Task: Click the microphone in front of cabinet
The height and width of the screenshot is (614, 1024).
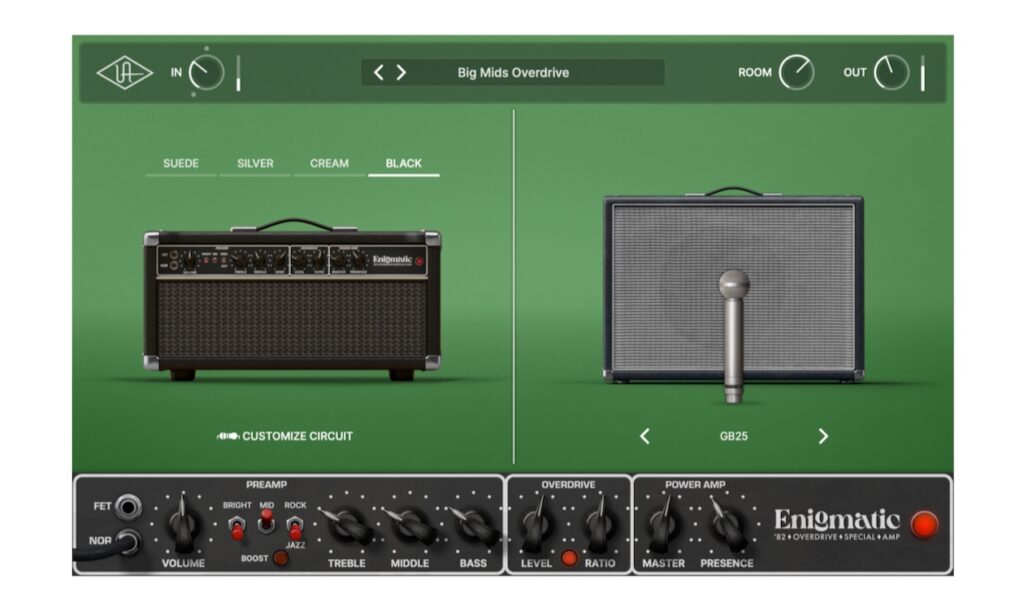Action: [x=734, y=336]
